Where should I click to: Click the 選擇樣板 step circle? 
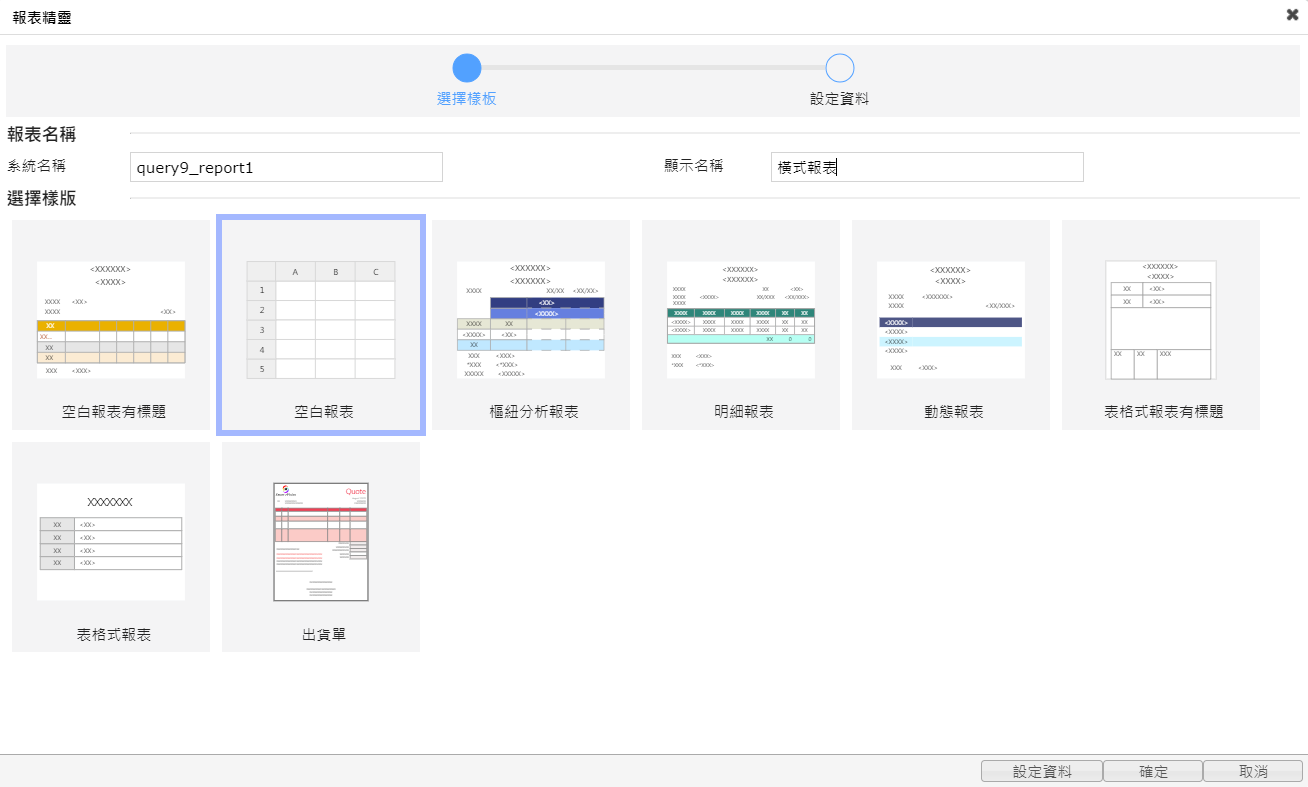coord(467,68)
